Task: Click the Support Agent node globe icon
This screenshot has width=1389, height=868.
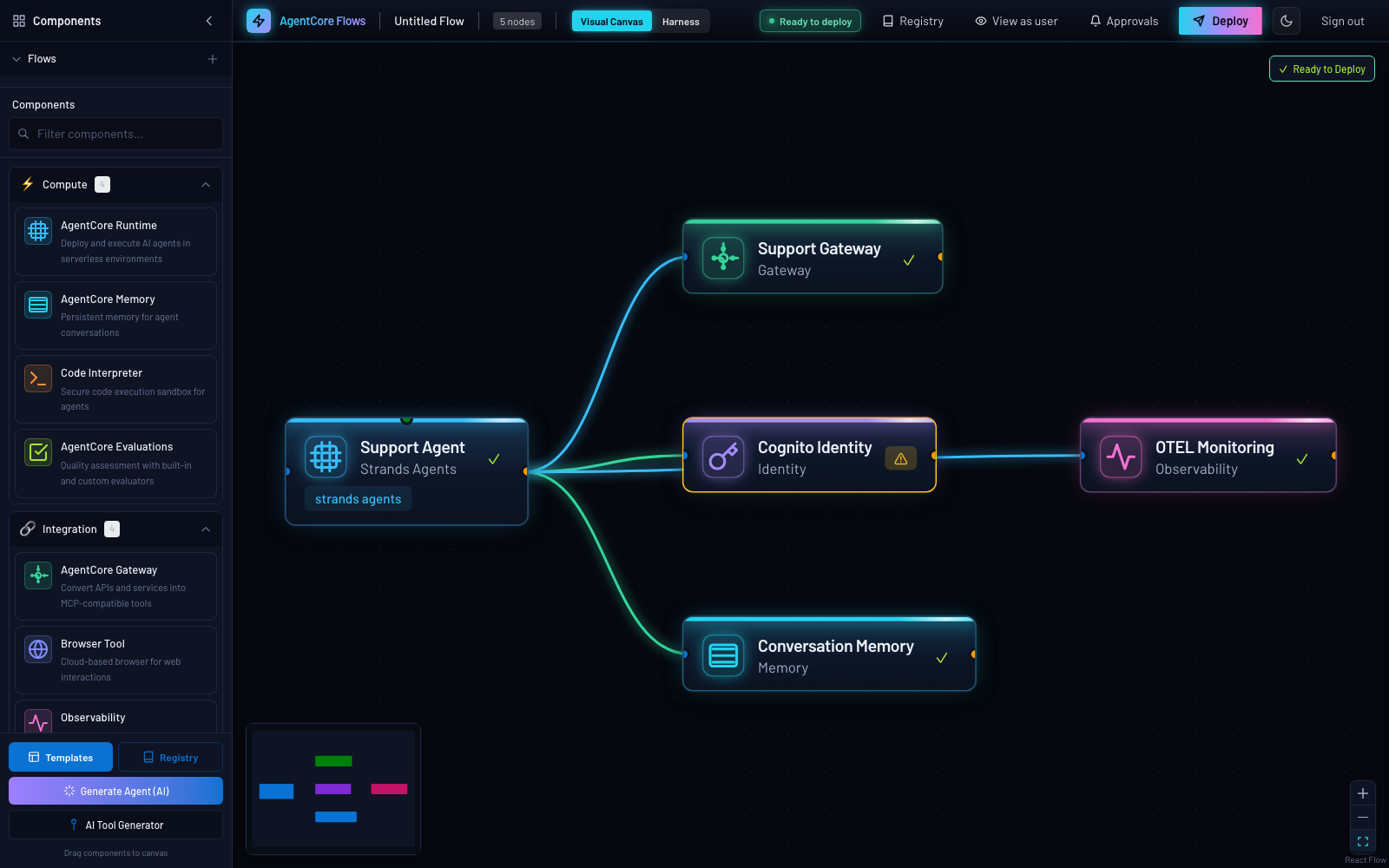Action: pyautogui.click(x=326, y=457)
